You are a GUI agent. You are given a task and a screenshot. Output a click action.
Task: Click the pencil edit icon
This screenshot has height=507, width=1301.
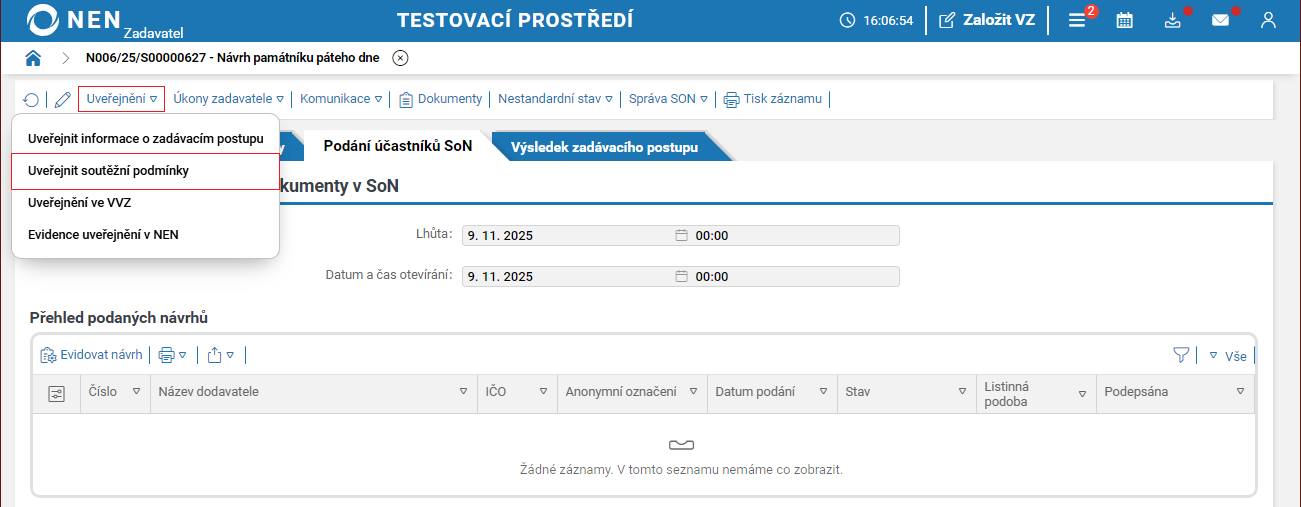coord(62,99)
